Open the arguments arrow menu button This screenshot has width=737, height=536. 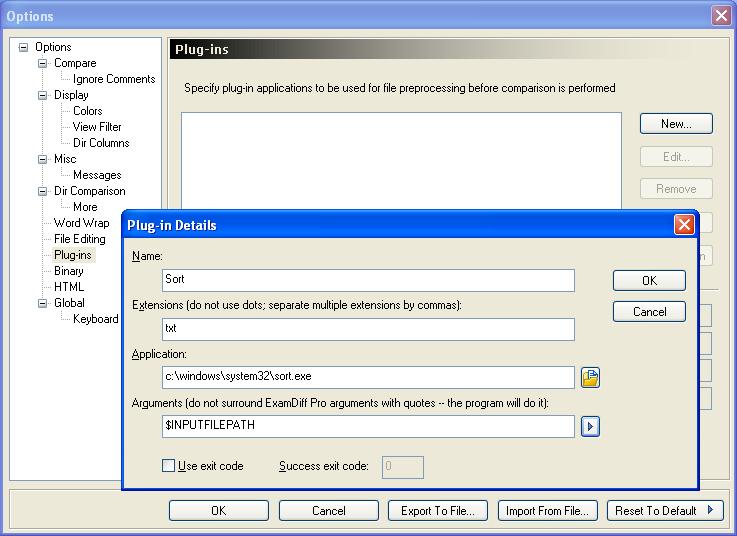[x=590, y=427]
